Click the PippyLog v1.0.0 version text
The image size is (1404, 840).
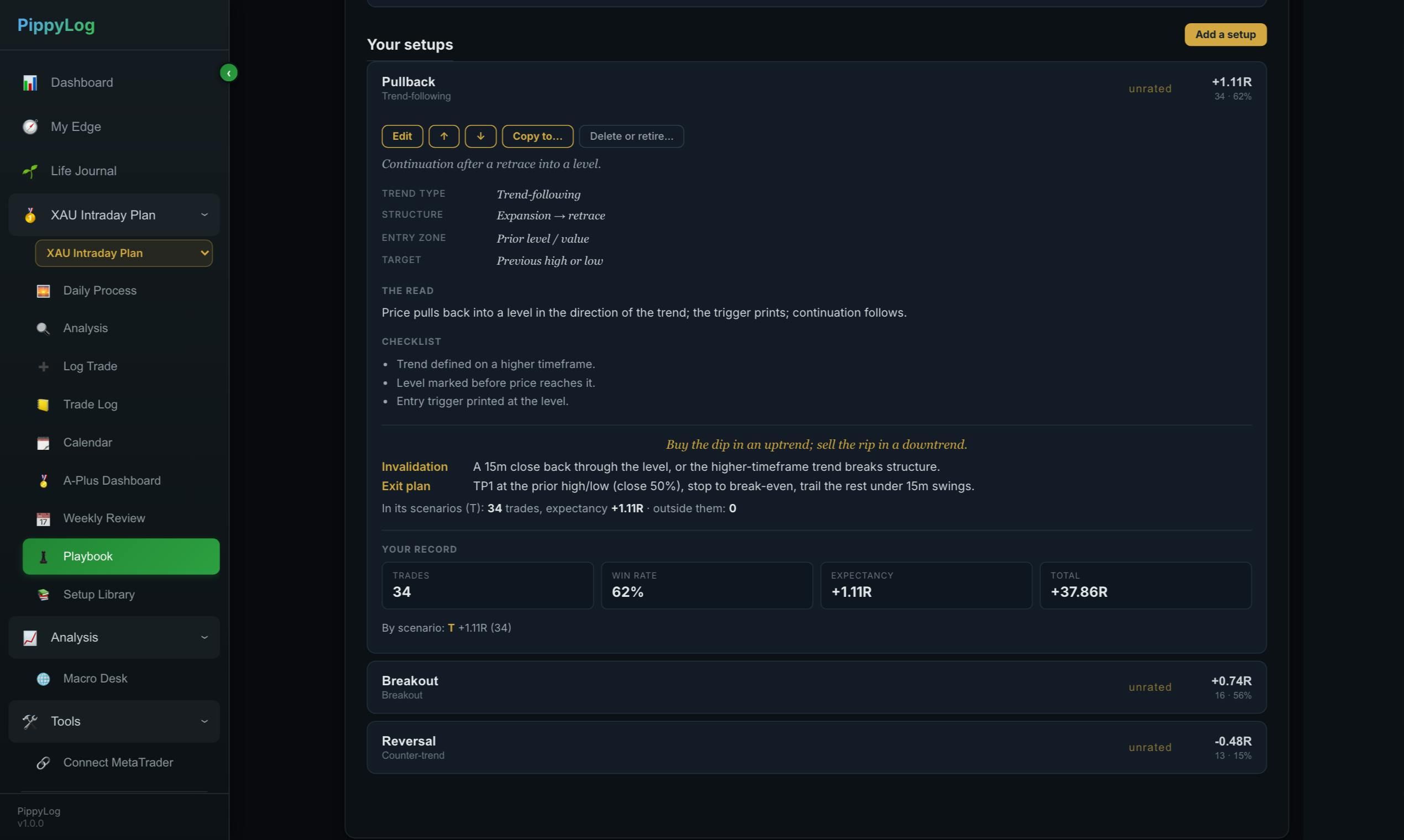(39, 817)
